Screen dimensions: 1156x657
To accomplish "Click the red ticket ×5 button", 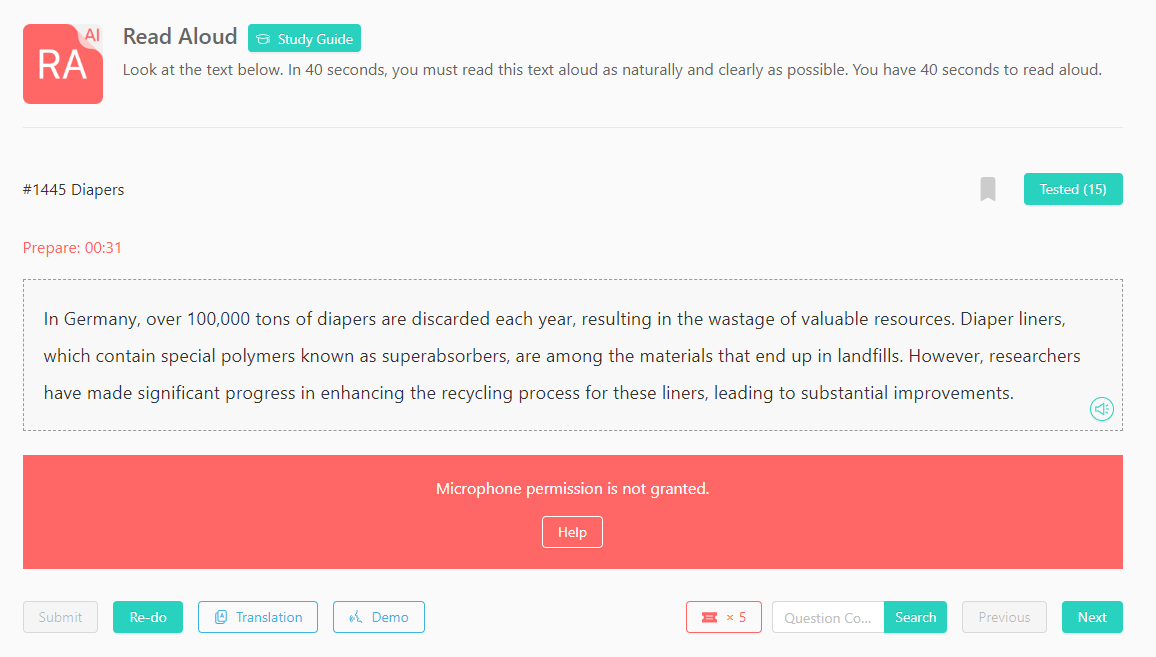I will coord(724,617).
